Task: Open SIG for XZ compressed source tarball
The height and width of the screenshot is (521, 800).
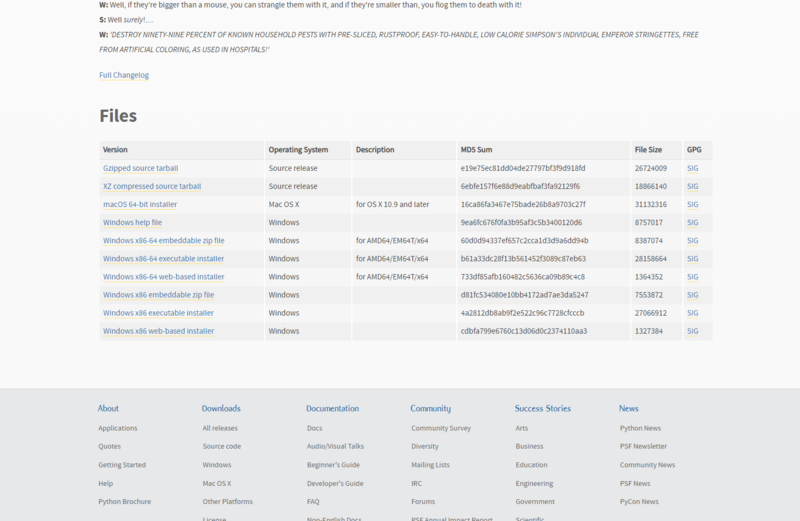Action: click(692, 186)
